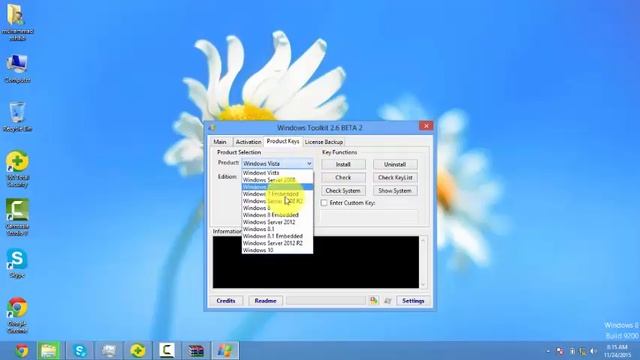Switch to the Main tab
640x360 pixels.
220,142
